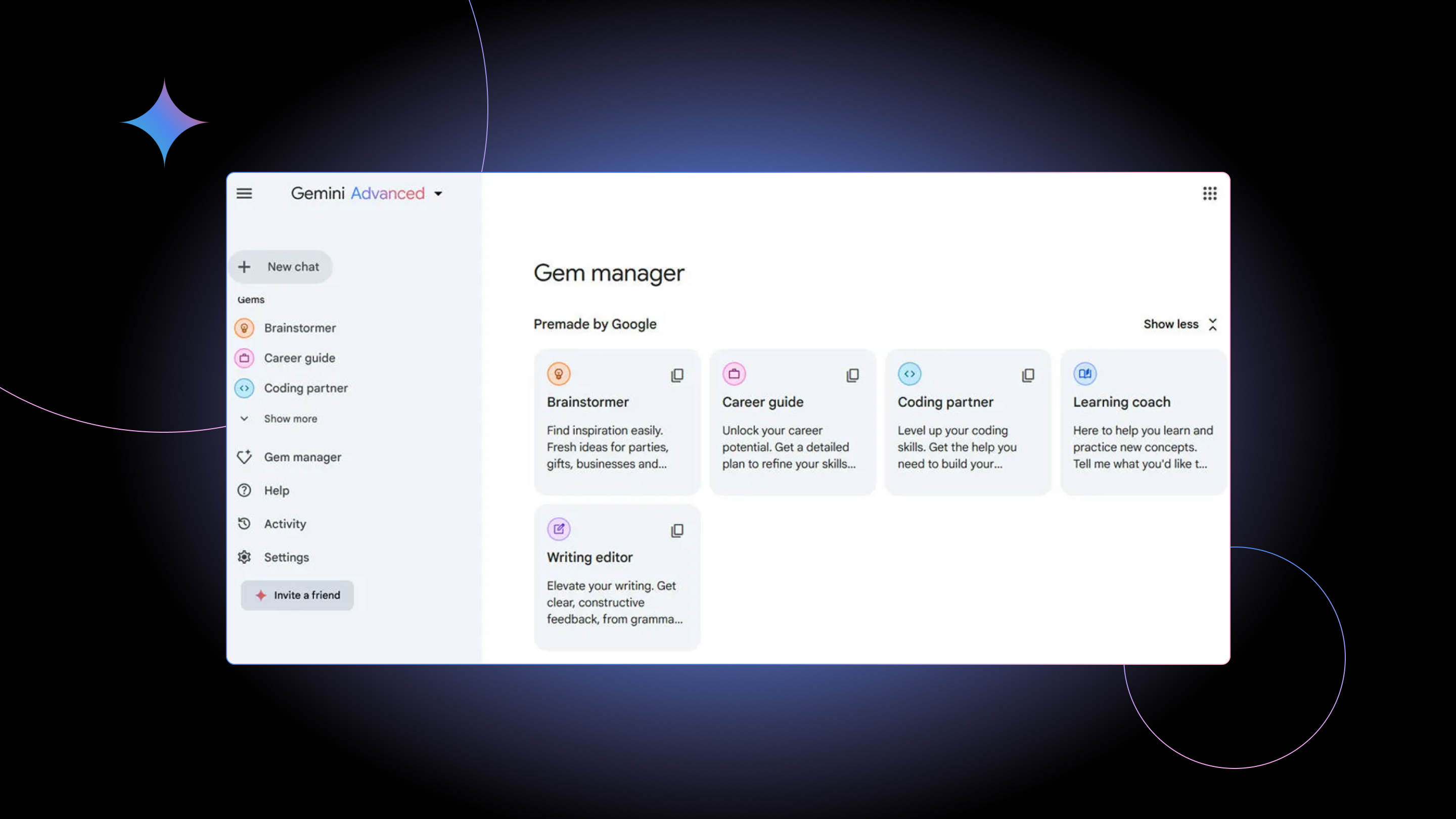The width and height of the screenshot is (1456, 819).
Task: Select the Settings menu item
Action: point(286,557)
